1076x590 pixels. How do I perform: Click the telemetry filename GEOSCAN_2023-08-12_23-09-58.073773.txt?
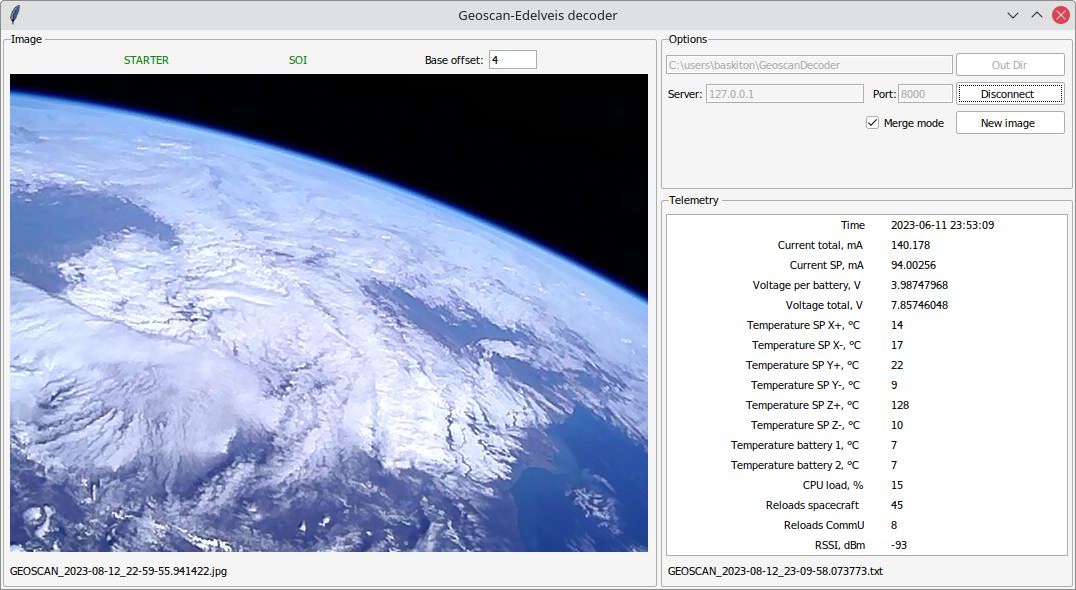coord(775,571)
